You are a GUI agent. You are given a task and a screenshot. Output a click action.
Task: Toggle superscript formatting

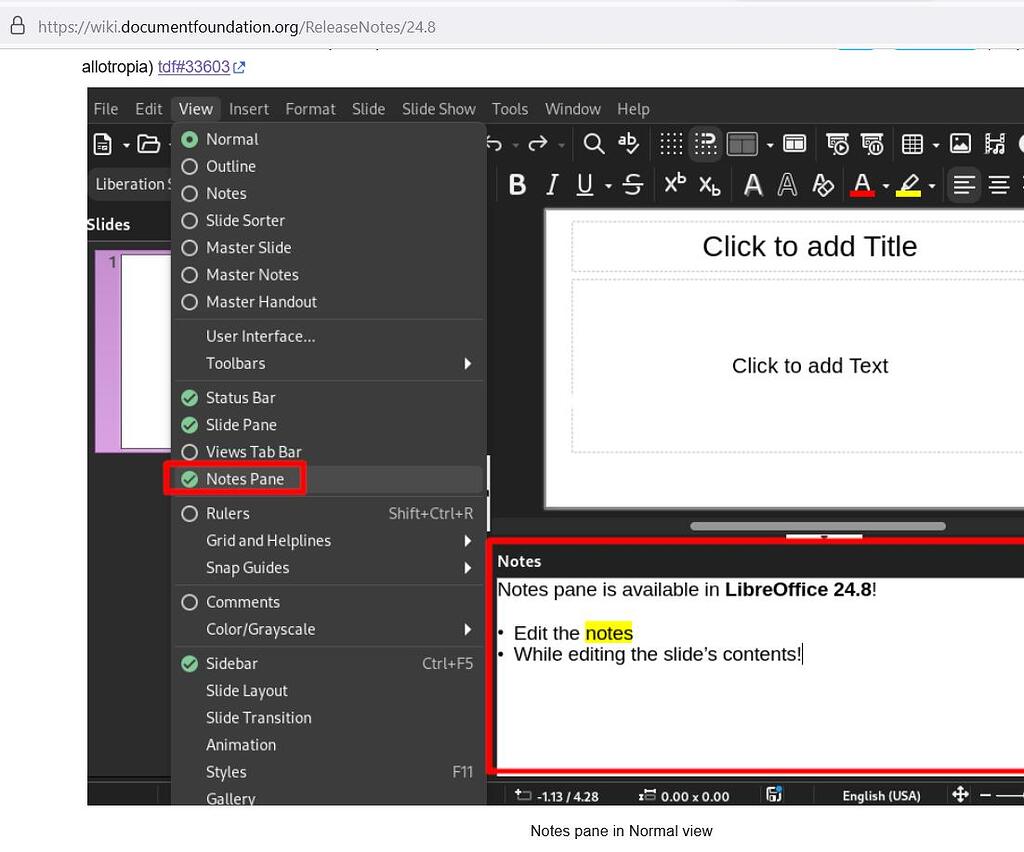[675, 185]
